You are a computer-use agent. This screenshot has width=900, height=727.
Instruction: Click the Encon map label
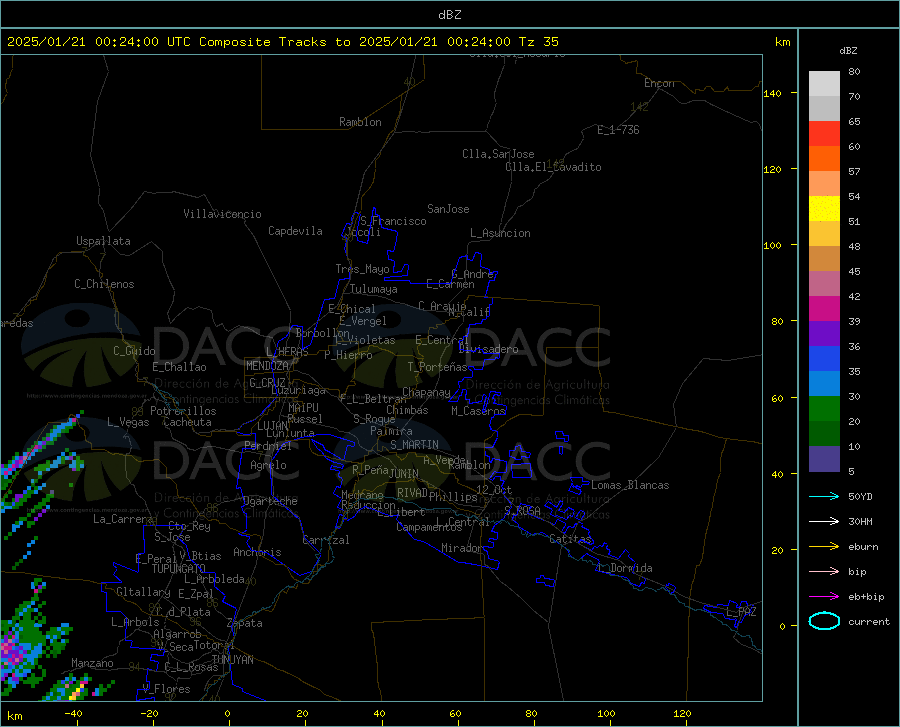point(659,83)
